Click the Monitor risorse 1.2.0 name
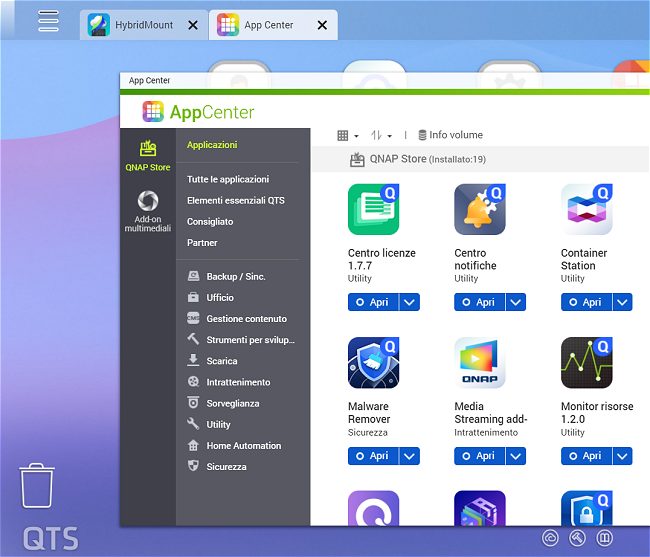 [x=597, y=412]
